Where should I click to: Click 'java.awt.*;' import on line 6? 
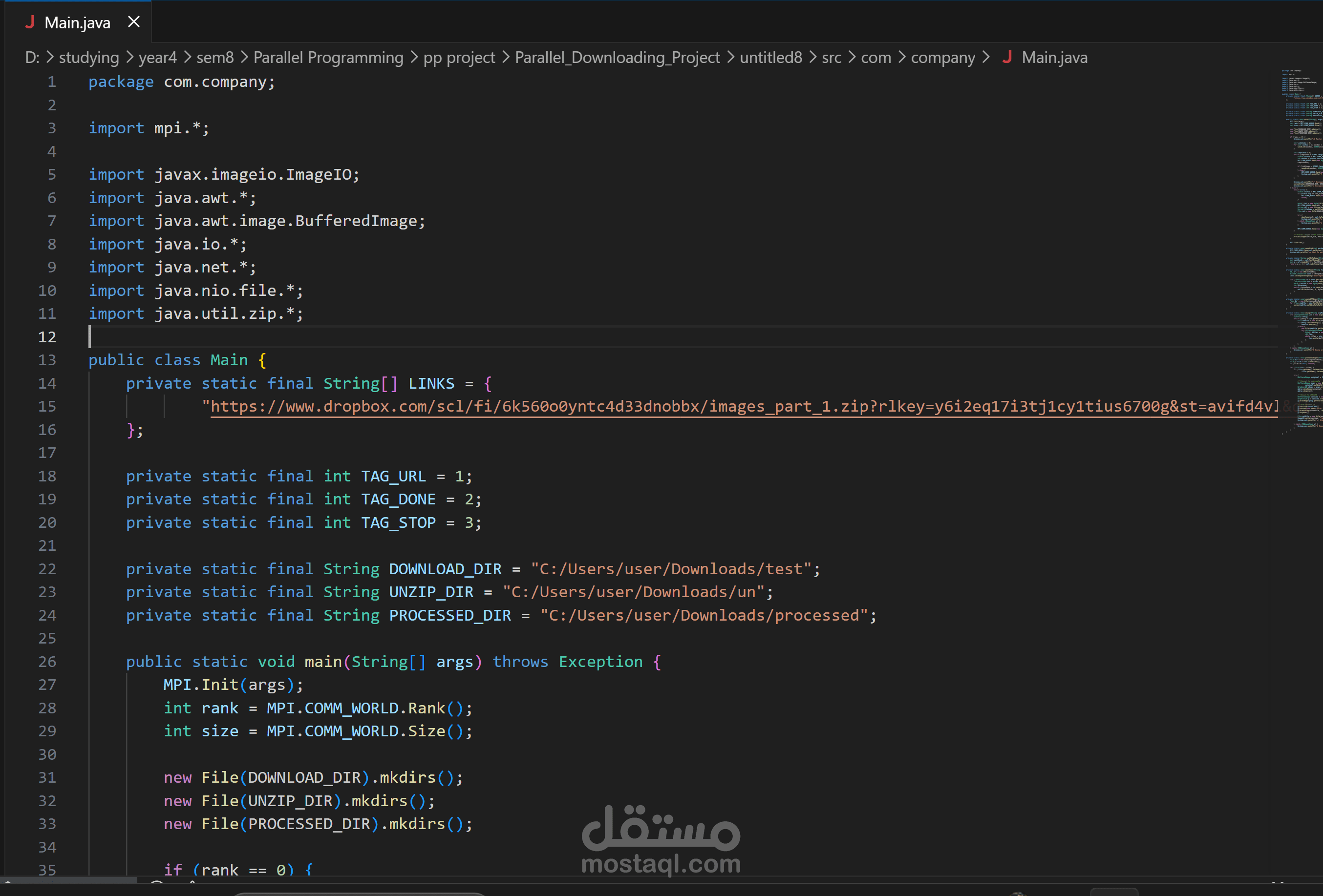pyautogui.click(x=206, y=198)
